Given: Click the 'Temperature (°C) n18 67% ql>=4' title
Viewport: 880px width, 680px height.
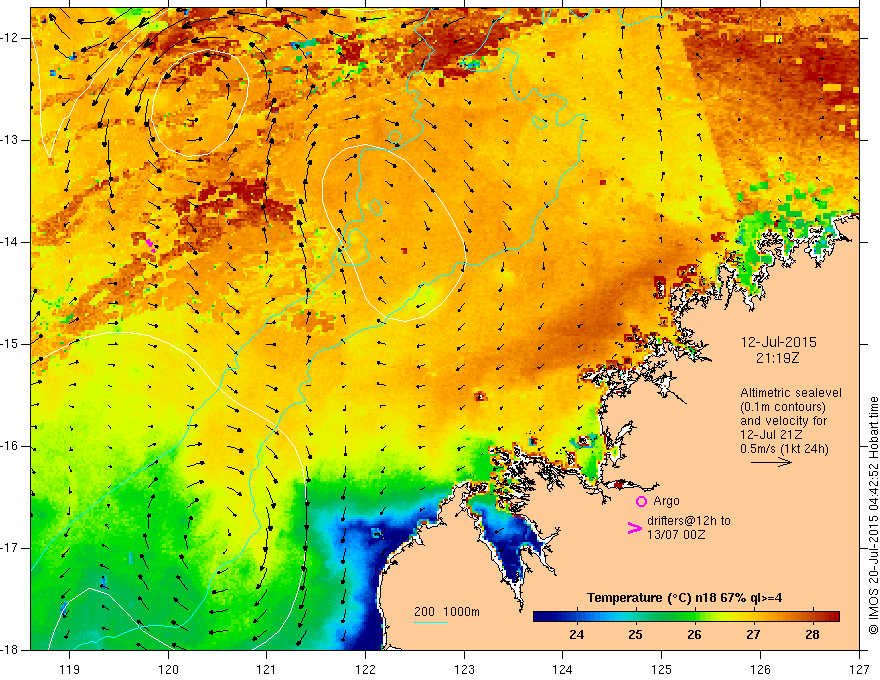Looking at the screenshot, I should tap(685, 598).
